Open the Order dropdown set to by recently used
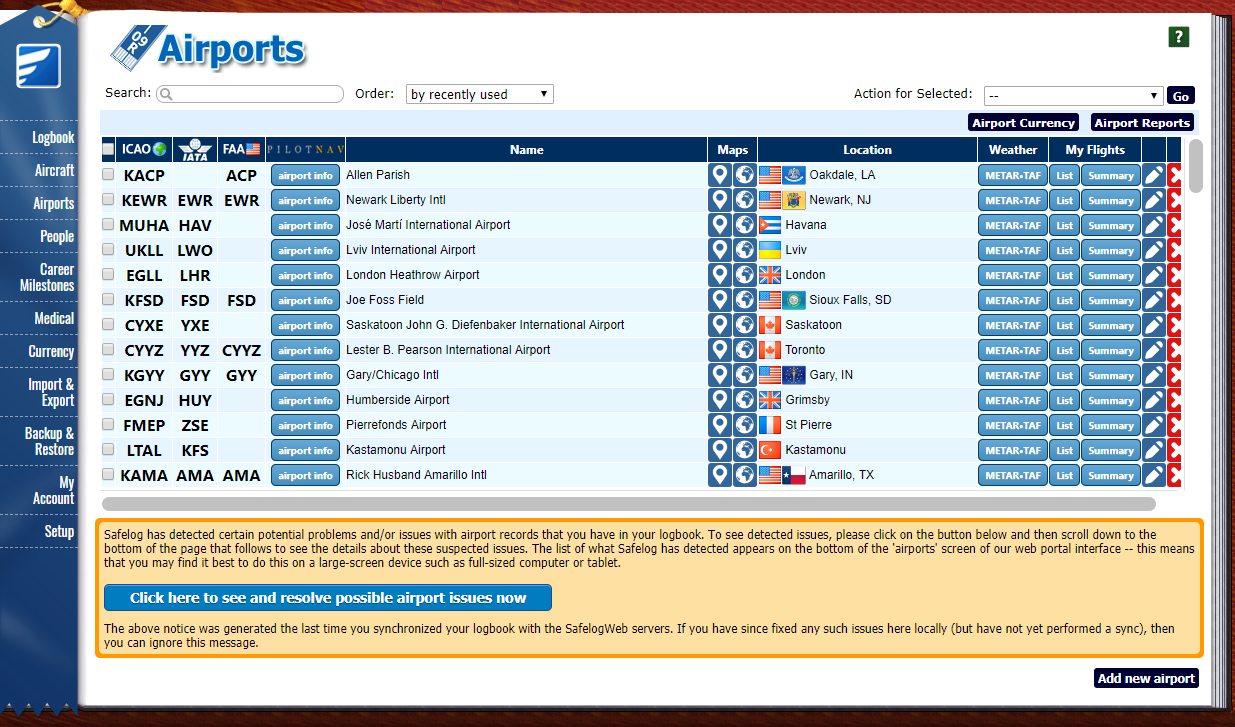 (x=479, y=94)
